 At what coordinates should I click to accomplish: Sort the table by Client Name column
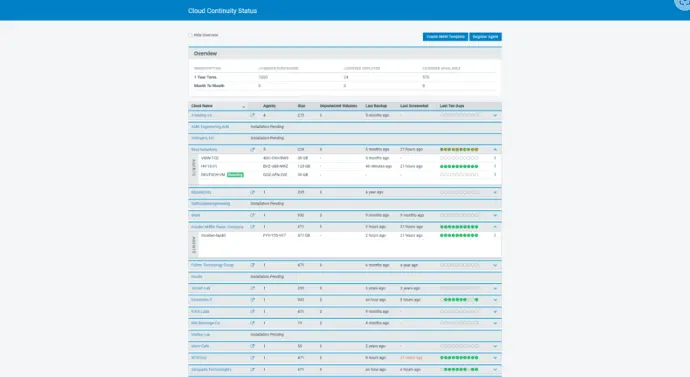(202, 106)
